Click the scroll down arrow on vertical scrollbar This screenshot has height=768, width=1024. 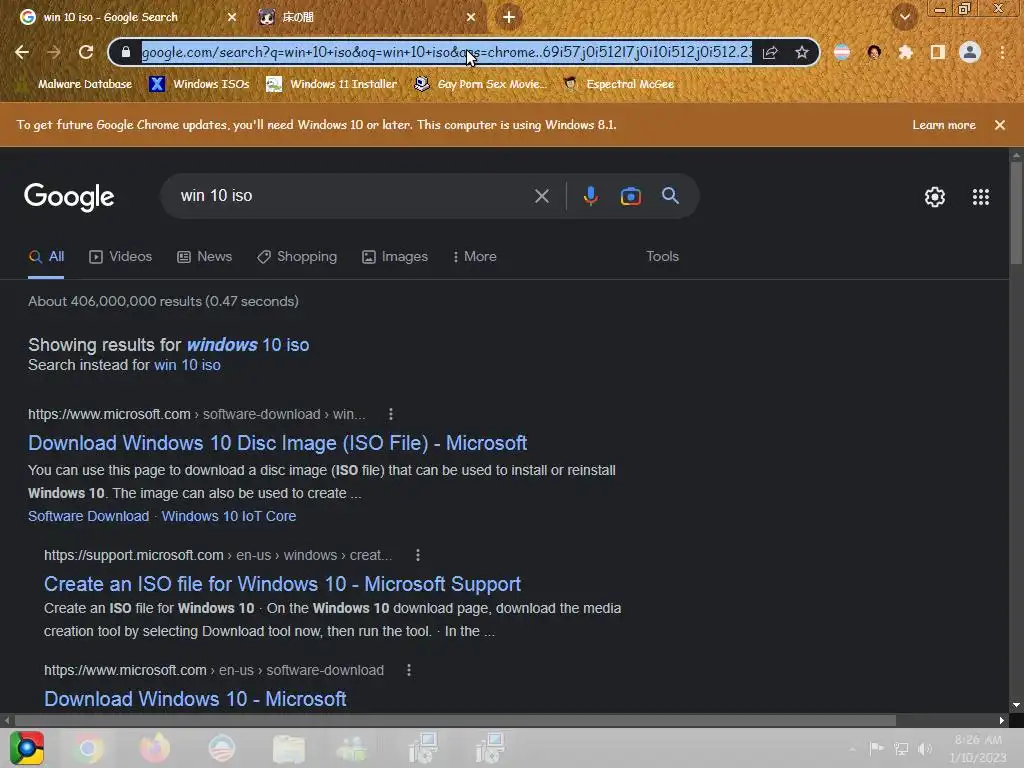pos(1016,705)
